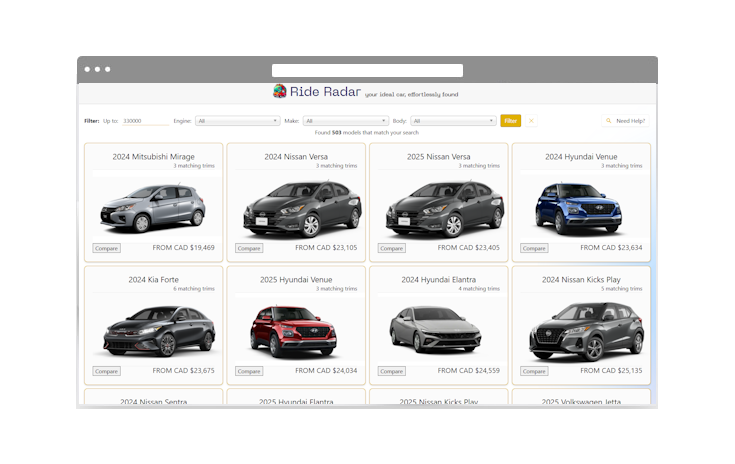Click the 2024 Mitsubishi Mirage title

(153, 157)
